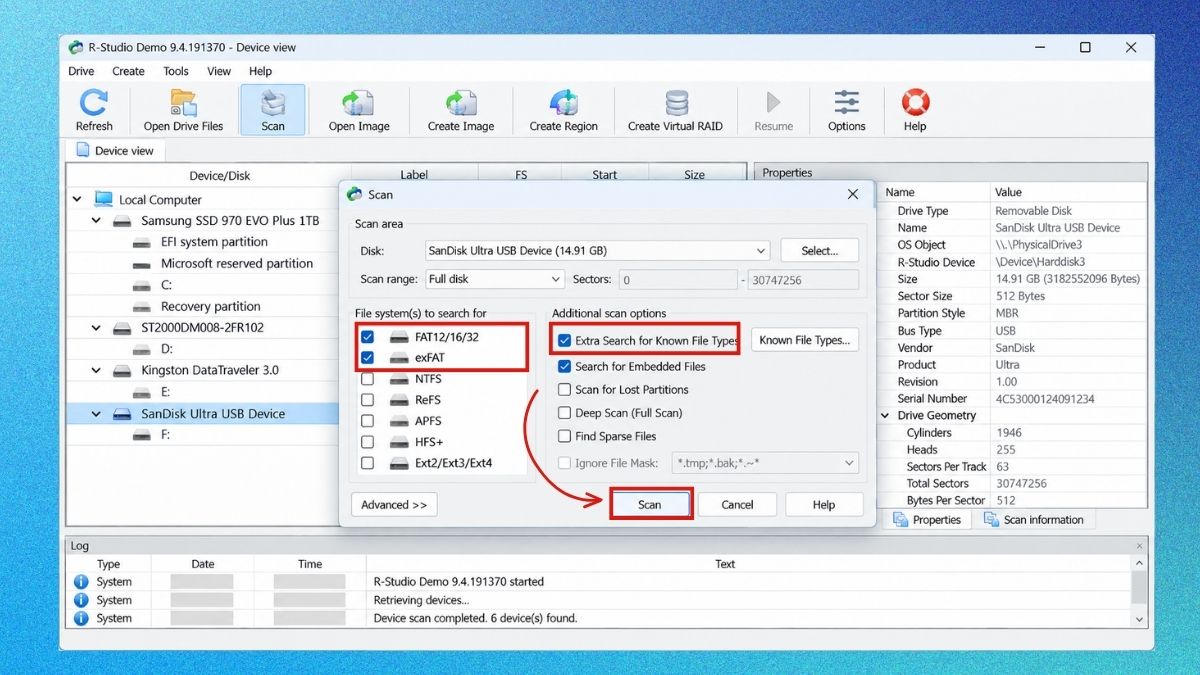Collapse the SanDisk Ultra USB Device node
This screenshot has height=675, width=1200.
tap(97, 413)
